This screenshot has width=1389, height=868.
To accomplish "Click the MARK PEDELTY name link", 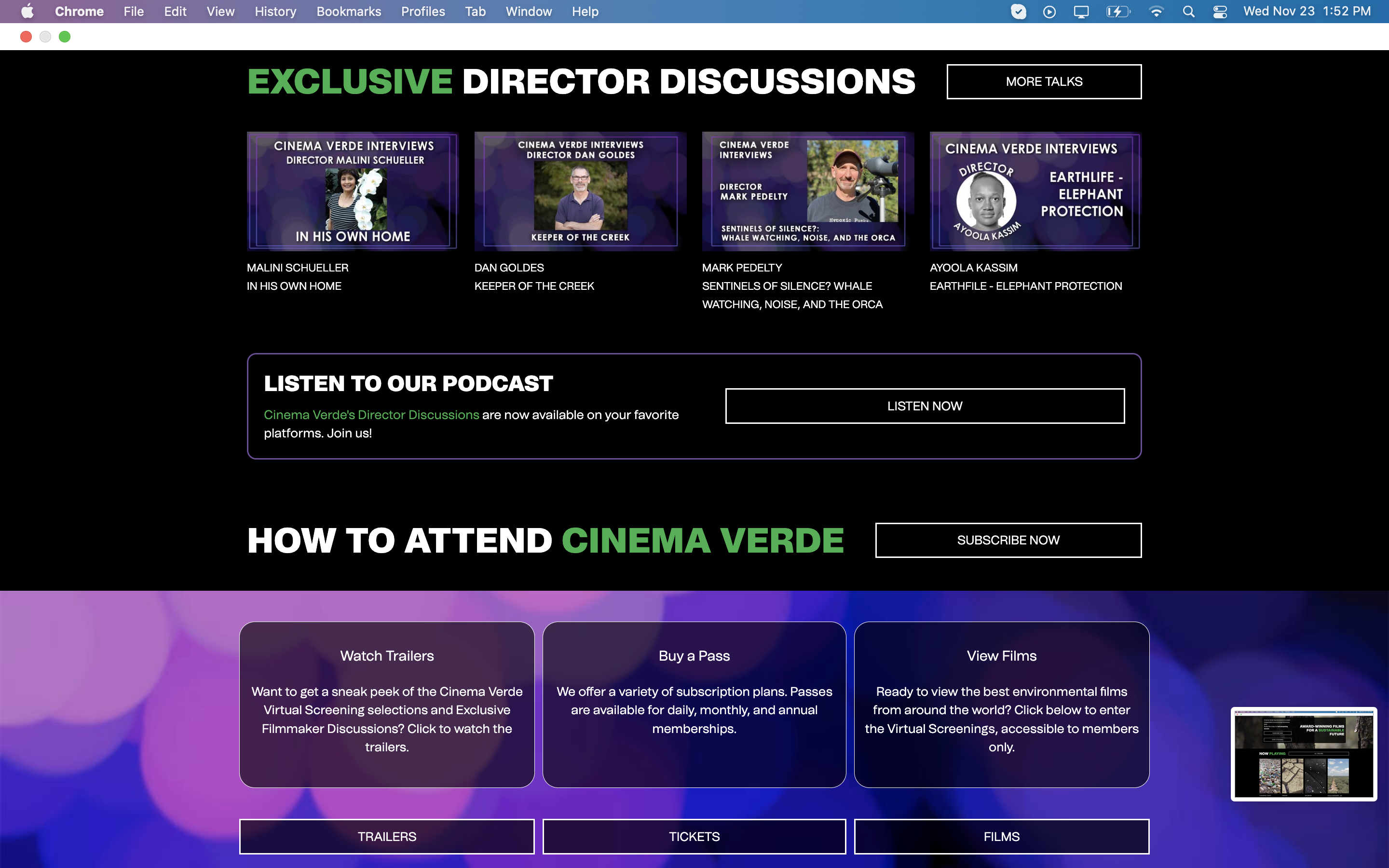I will (742, 268).
